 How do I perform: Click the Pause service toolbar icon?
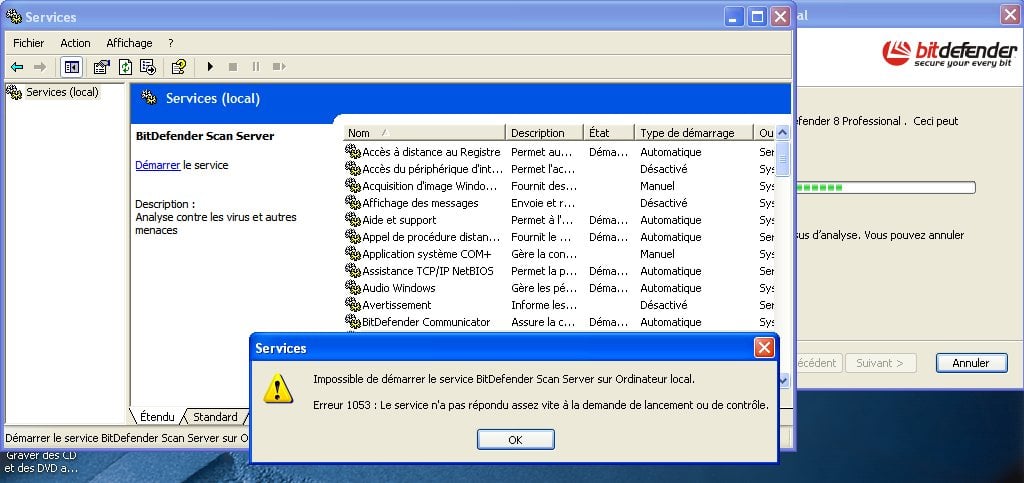point(255,67)
